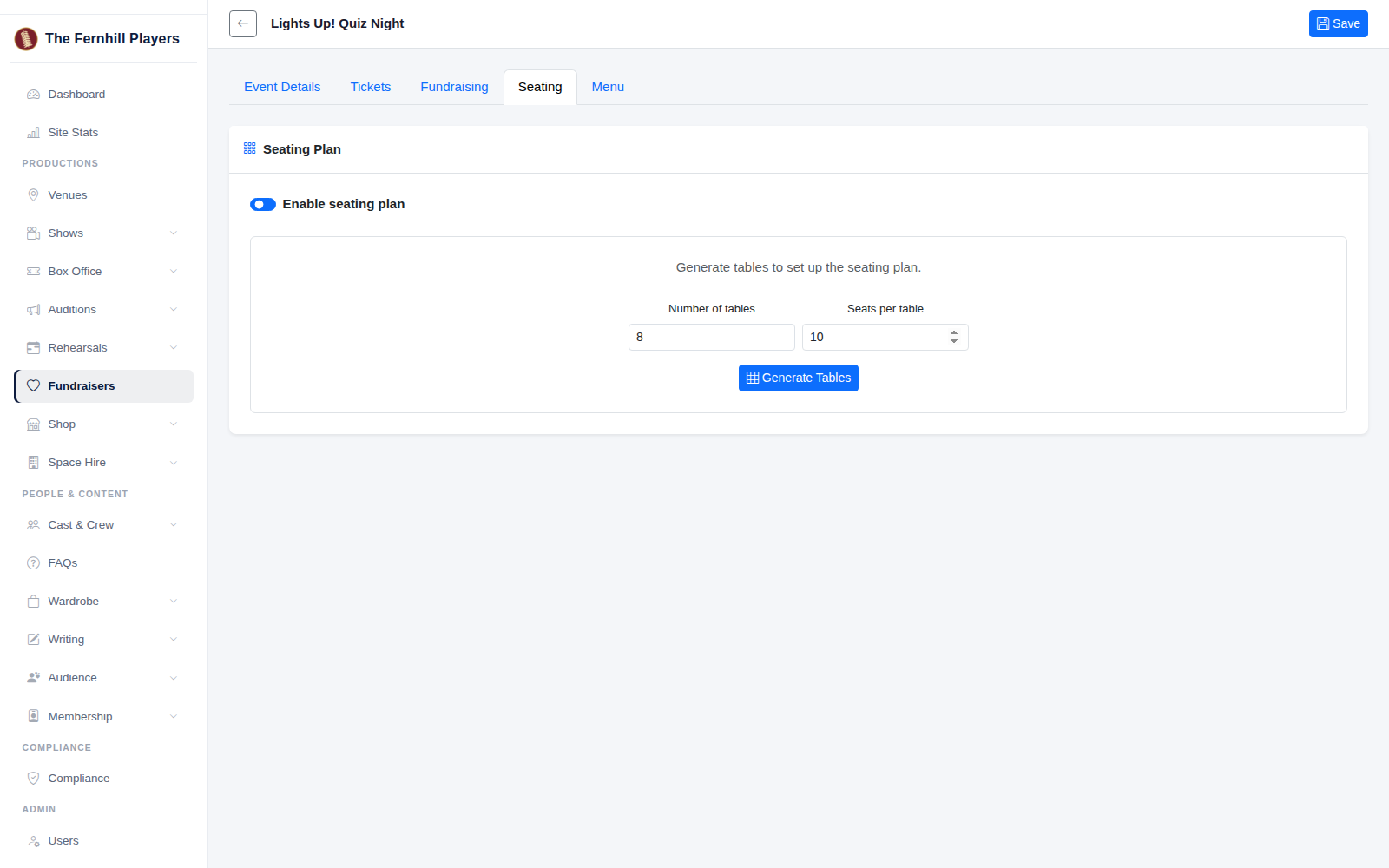The height and width of the screenshot is (868, 1389).
Task: Click the Seating Plan grid icon
Action: click(x=250, y=149)
